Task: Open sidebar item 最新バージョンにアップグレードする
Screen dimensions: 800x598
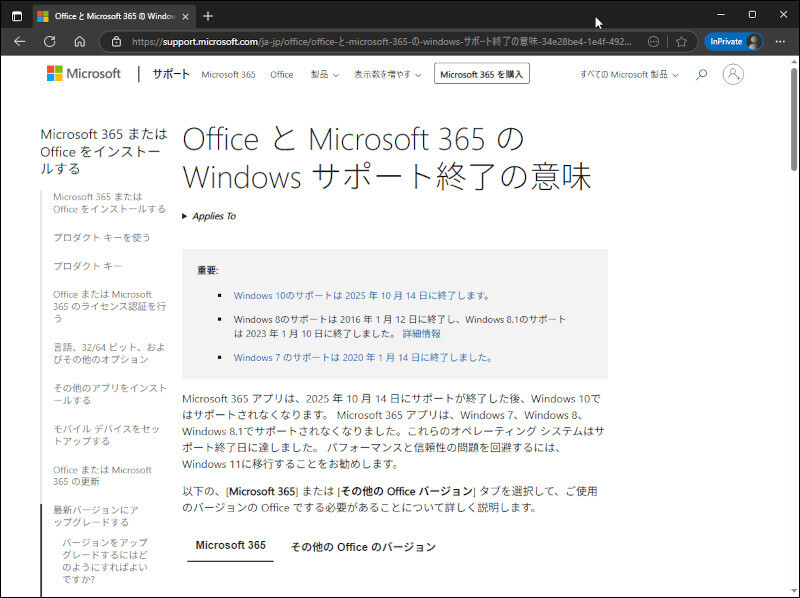Action: pyautogui.click(x=96, y=515)
